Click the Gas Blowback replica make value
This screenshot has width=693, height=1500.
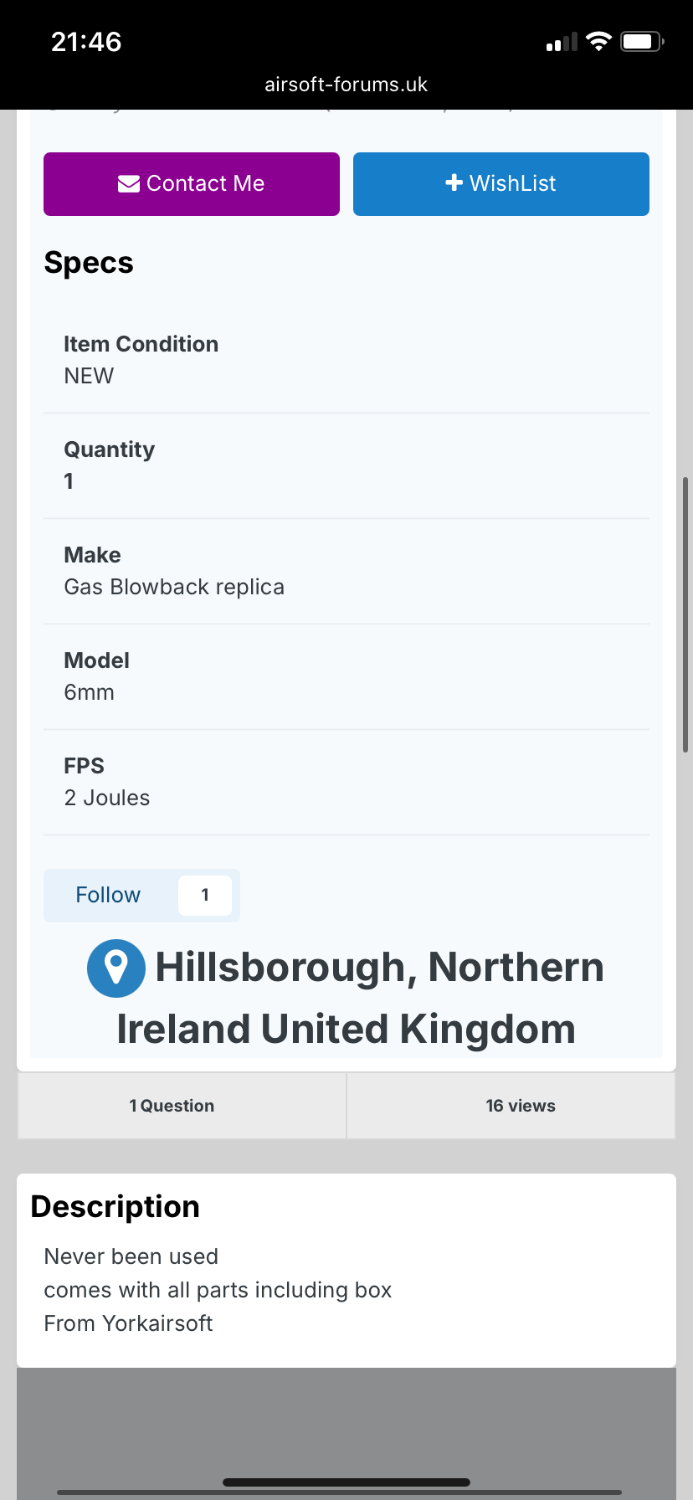click(x=174, y=587)
